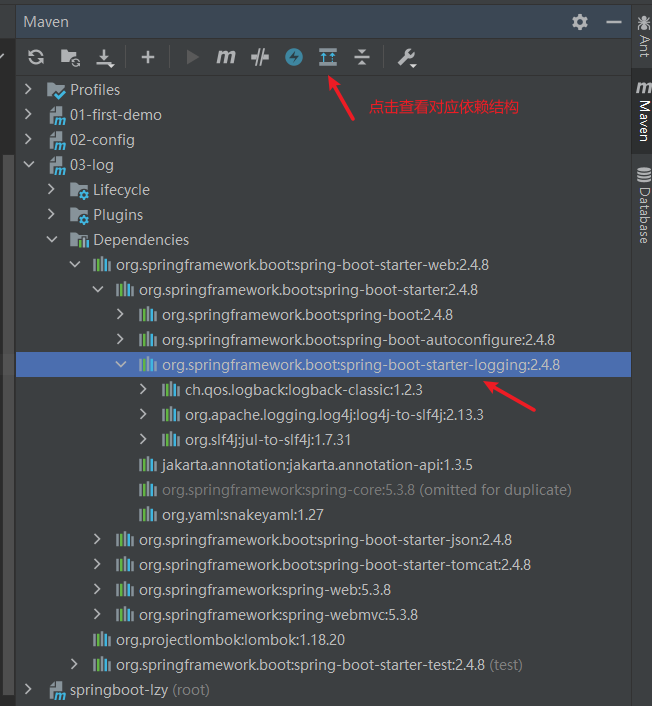
Task: Collapse the Dependencies node
Action: [52, 240]
